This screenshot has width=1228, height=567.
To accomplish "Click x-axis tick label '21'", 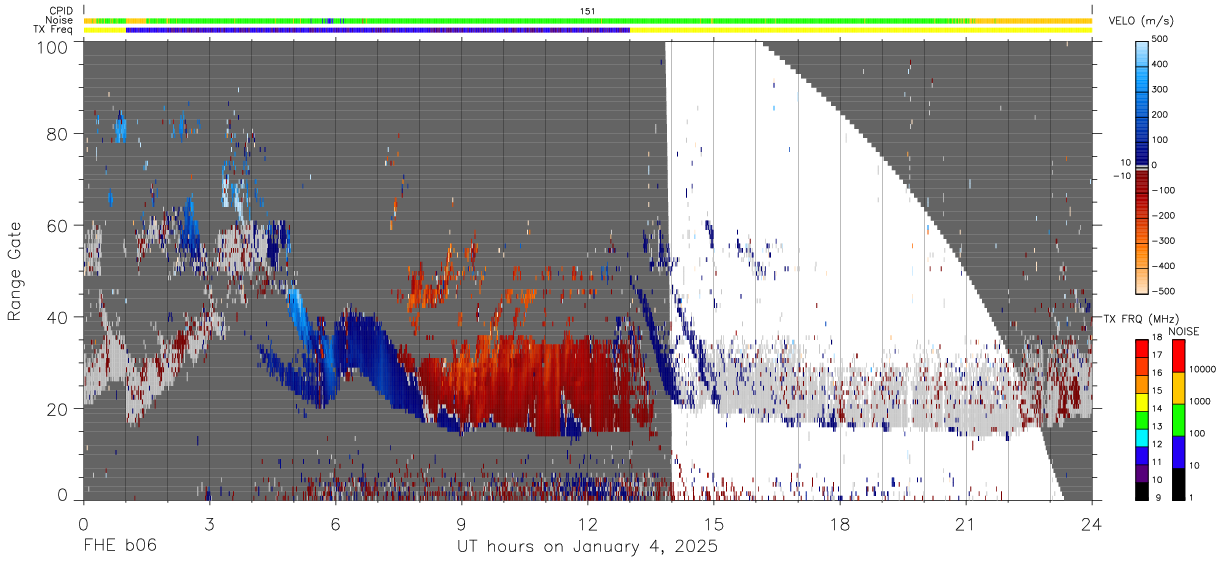I will point(965,524).
